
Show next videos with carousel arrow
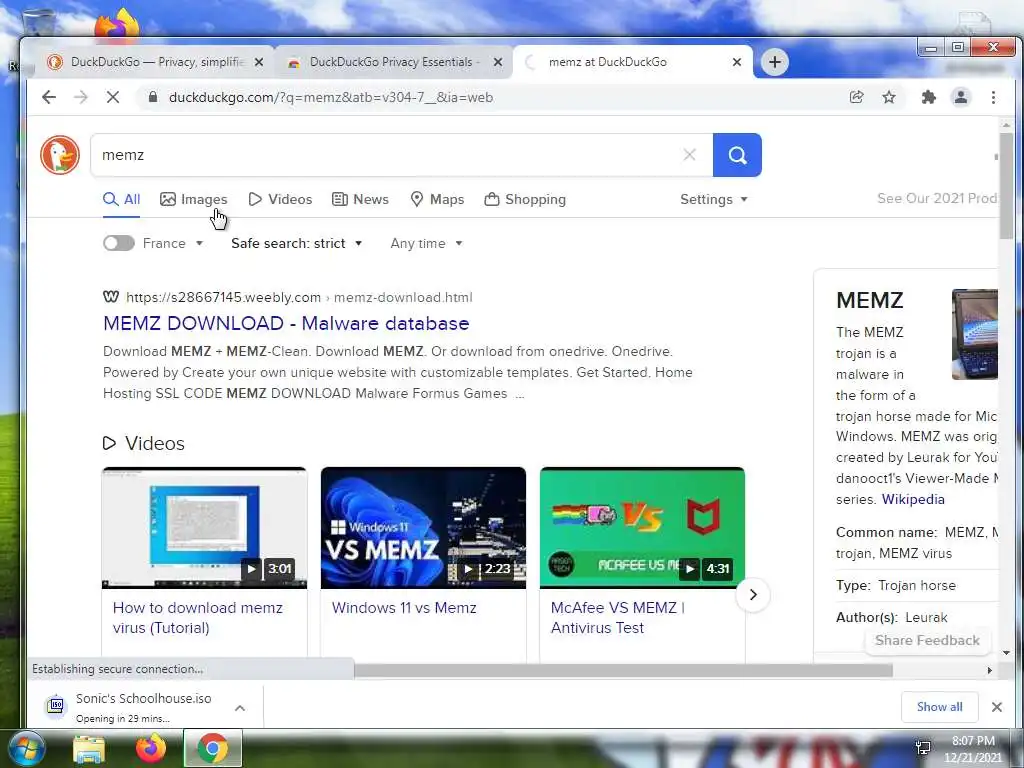[753, 594]
